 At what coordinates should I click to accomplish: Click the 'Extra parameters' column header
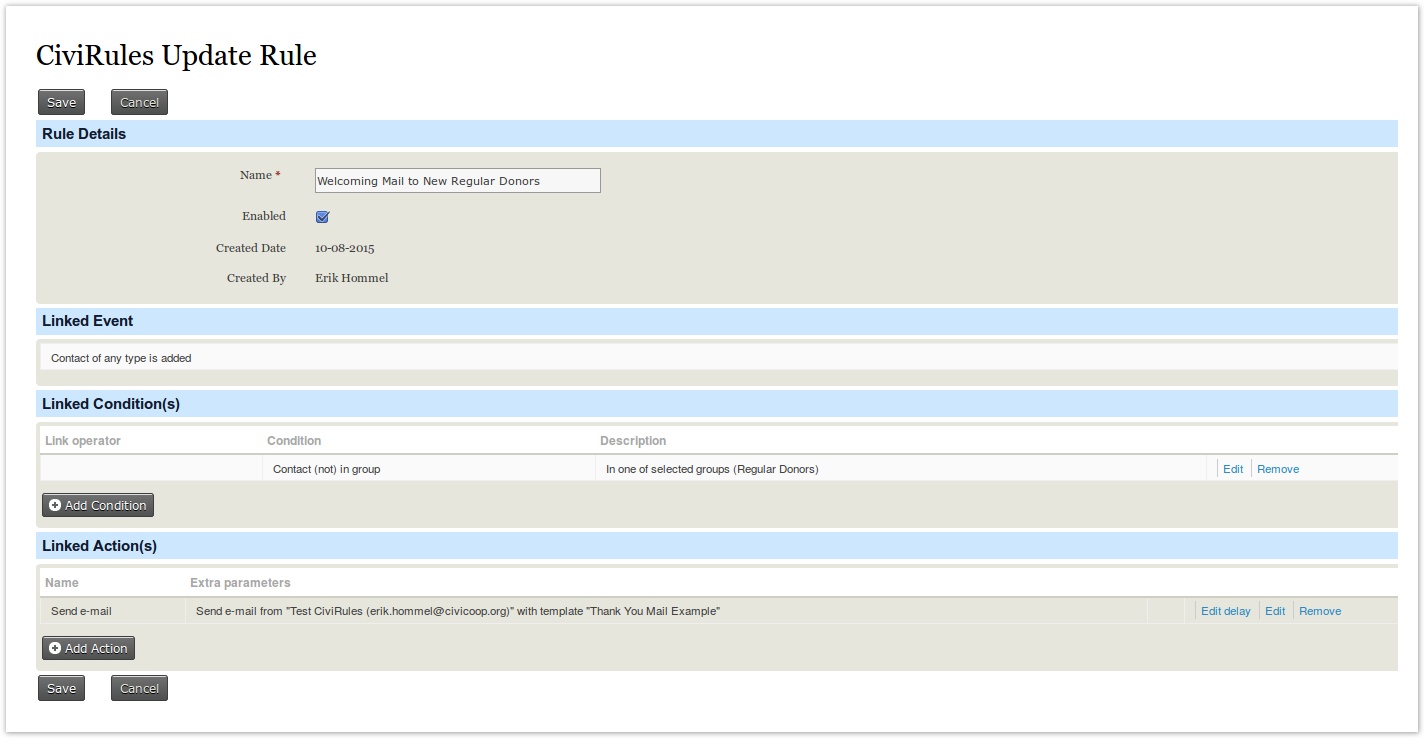click(240, 583)
